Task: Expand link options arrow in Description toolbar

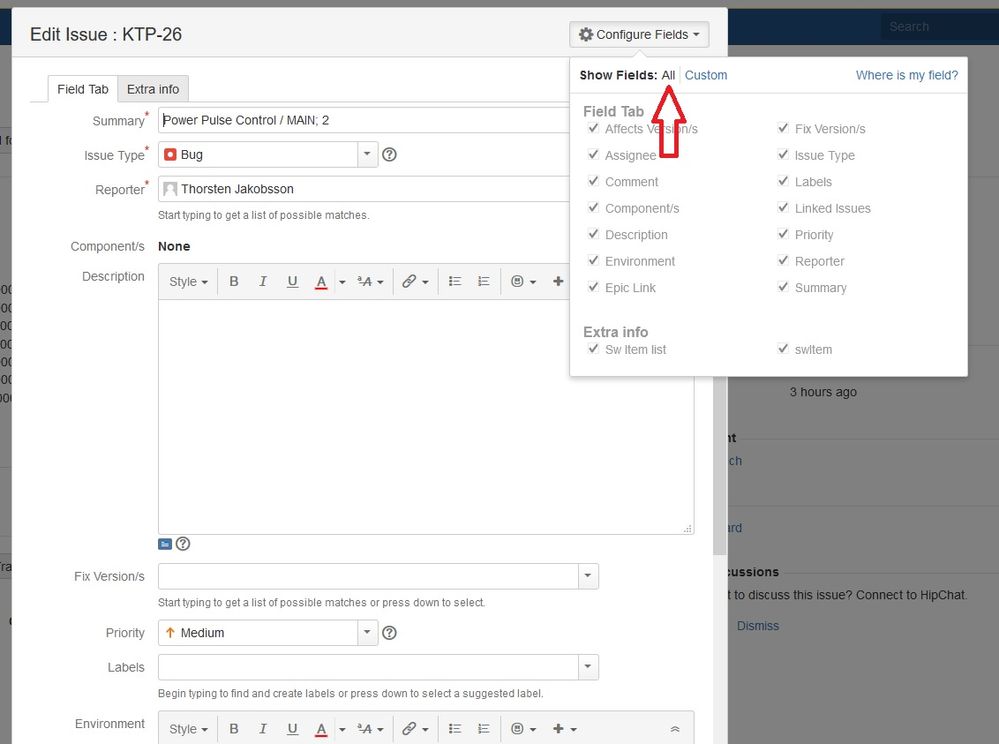Action: point(426,282)
